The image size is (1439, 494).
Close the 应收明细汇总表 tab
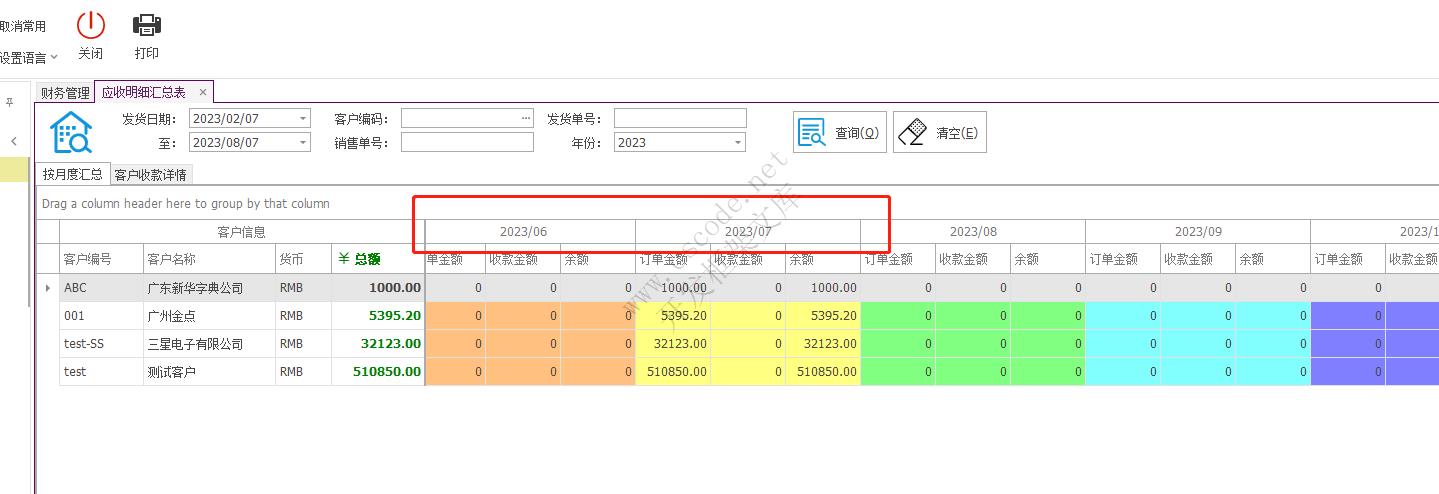203,92
